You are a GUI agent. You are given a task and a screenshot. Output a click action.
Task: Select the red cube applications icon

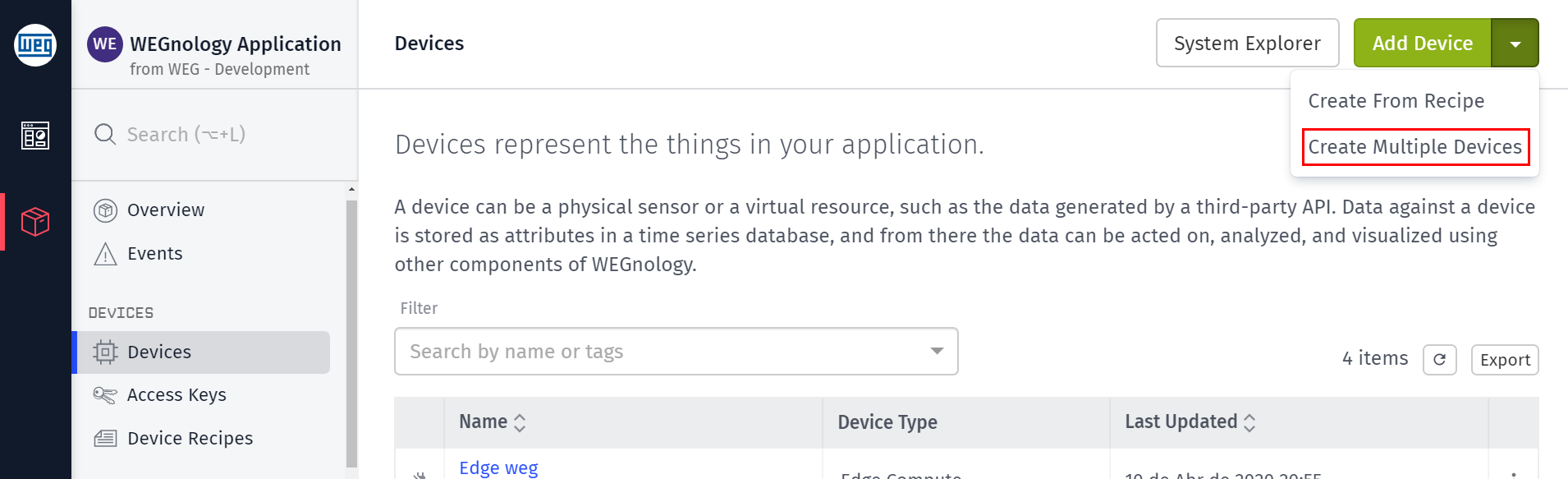[x=35, y=222]
